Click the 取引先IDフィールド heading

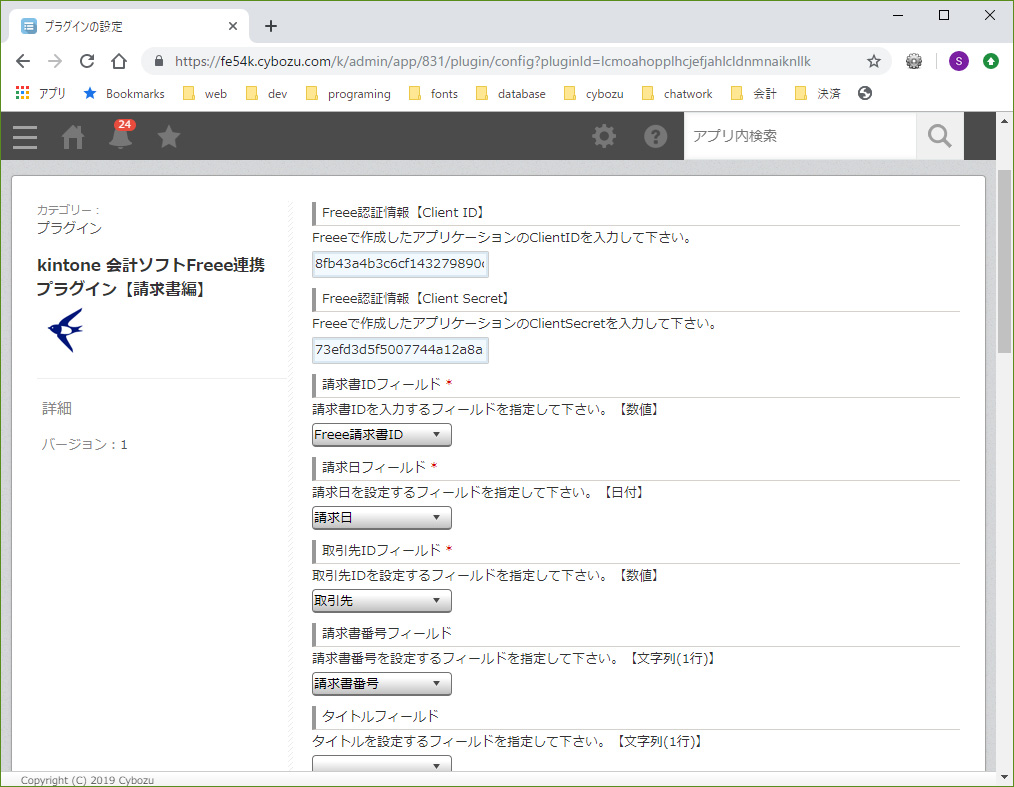coord(382,550)
